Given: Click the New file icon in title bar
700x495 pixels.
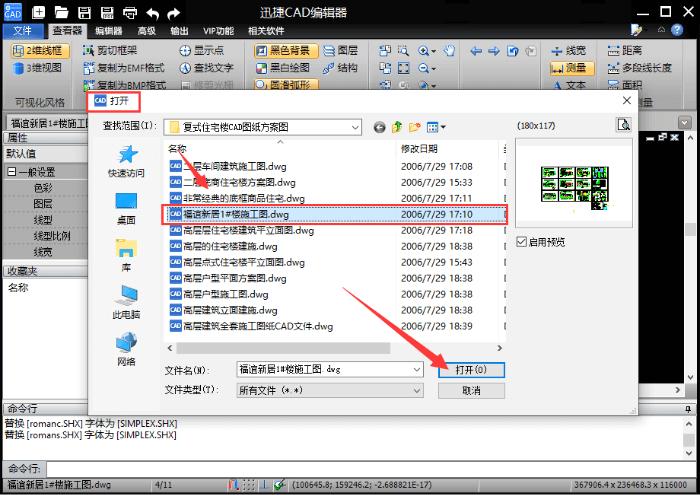Looking at the screenshot, I should (x=39, y=12).
